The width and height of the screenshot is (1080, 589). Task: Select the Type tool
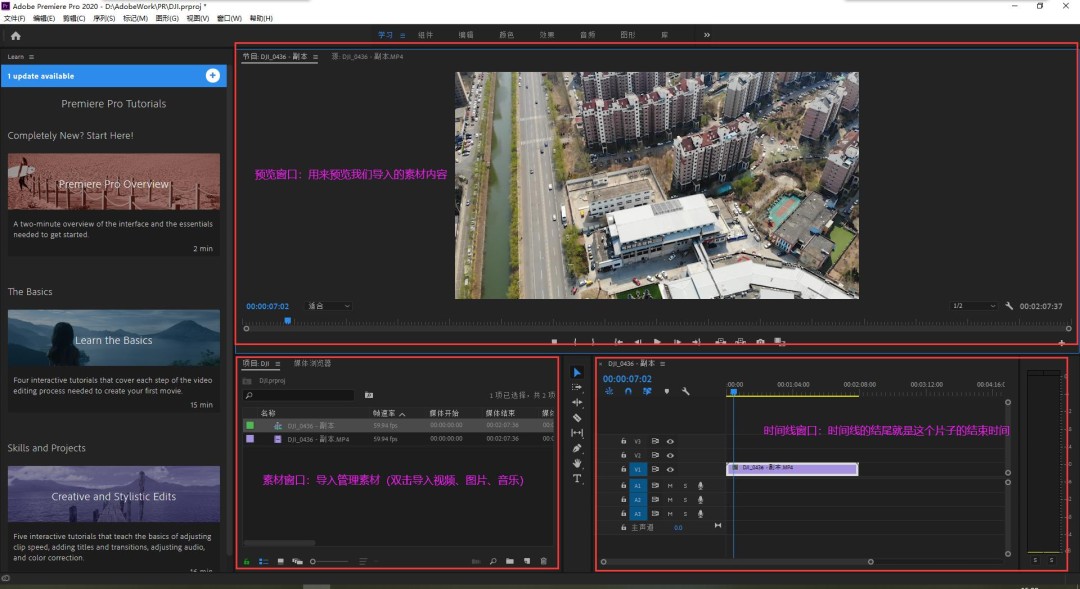click(577, 477)
